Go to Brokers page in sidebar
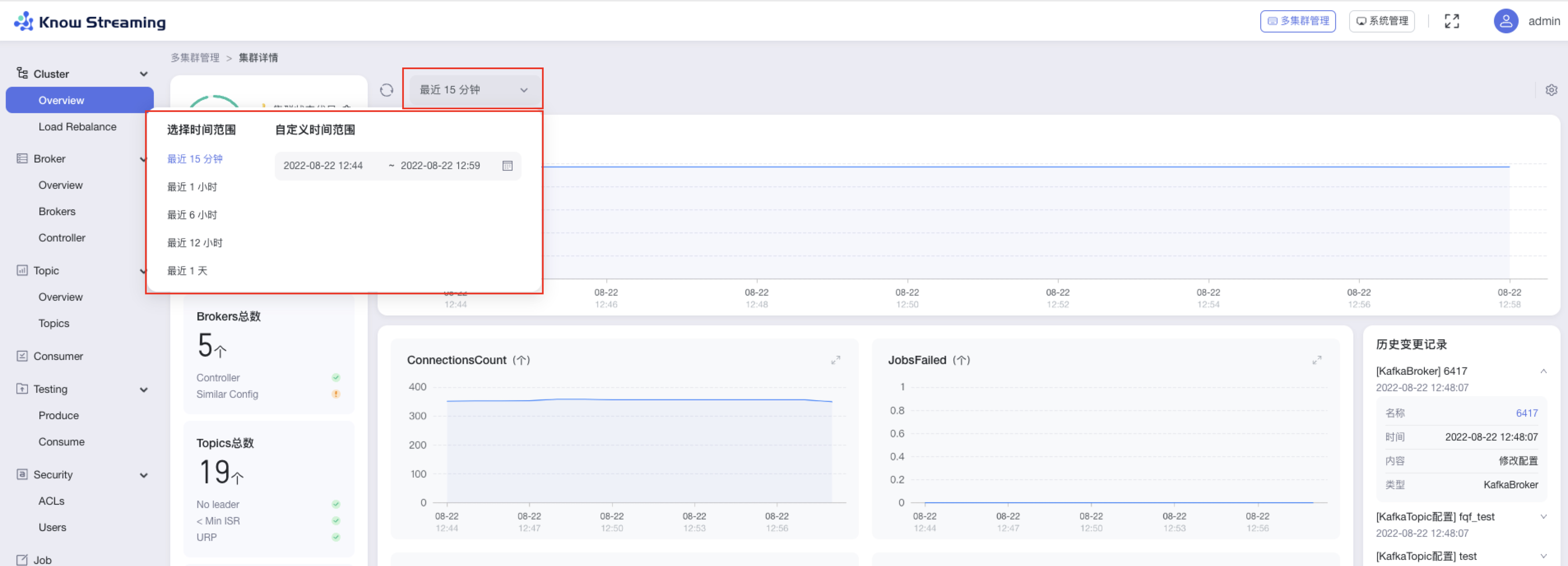The image size is (1568, 566). [x=57, y=211]
